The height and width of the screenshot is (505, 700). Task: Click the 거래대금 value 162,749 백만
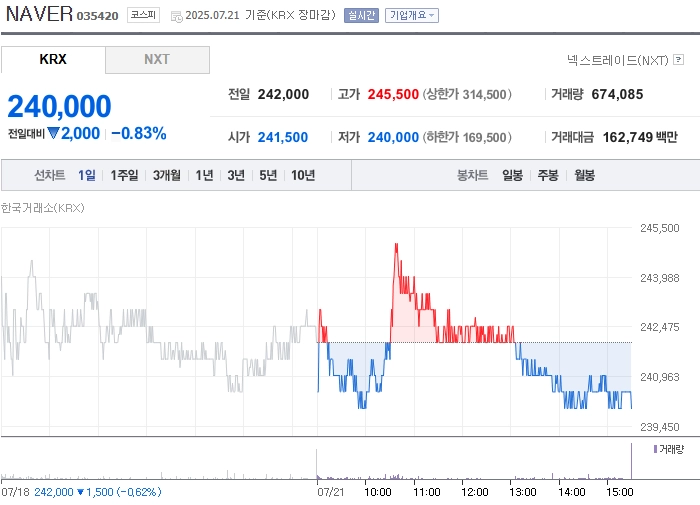tap(640, 137)
